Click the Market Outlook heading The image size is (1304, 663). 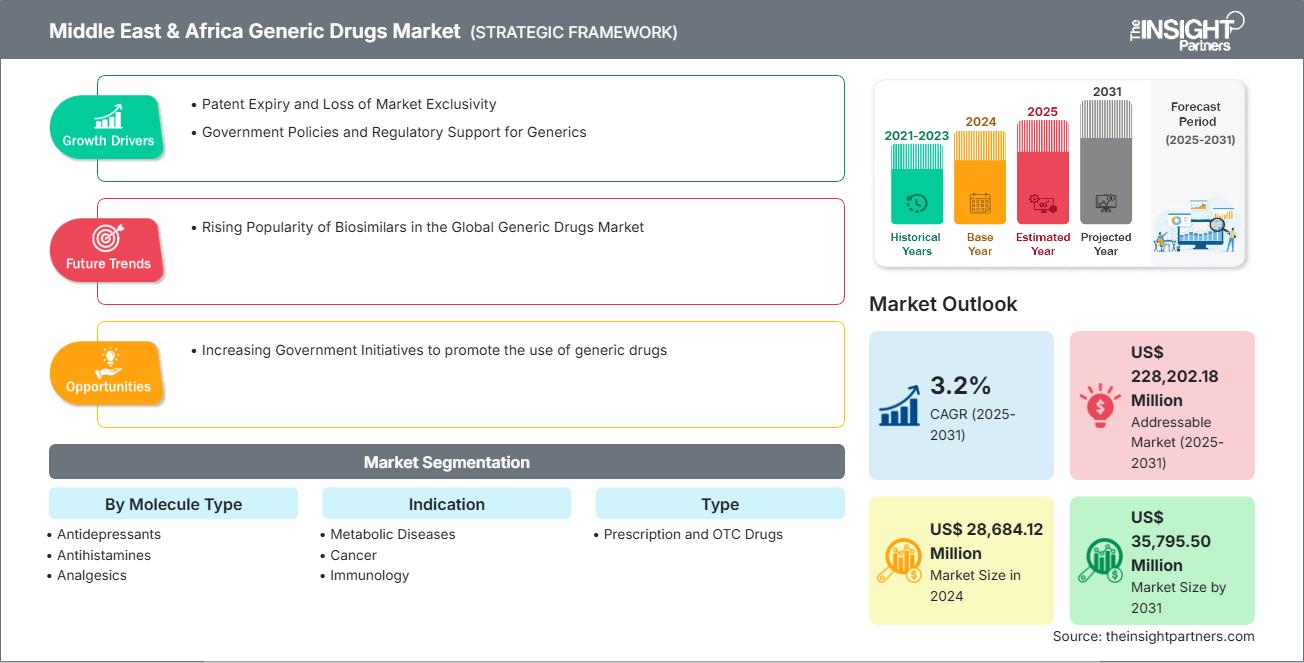pos(943,304)
